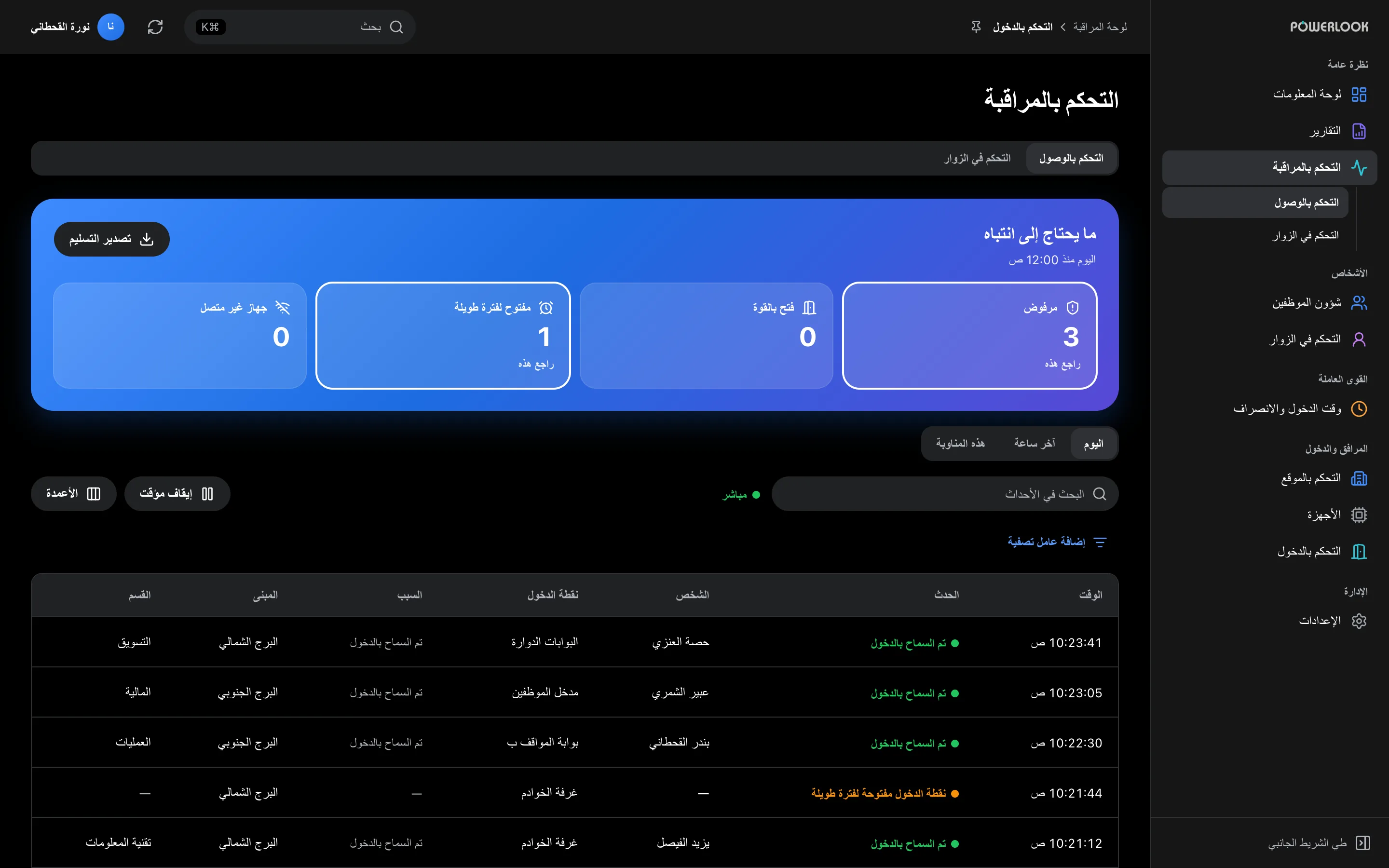
Task: Select التحكم بالوصول tab at top
Action: pyautogui.click(x=1071, y=158)
